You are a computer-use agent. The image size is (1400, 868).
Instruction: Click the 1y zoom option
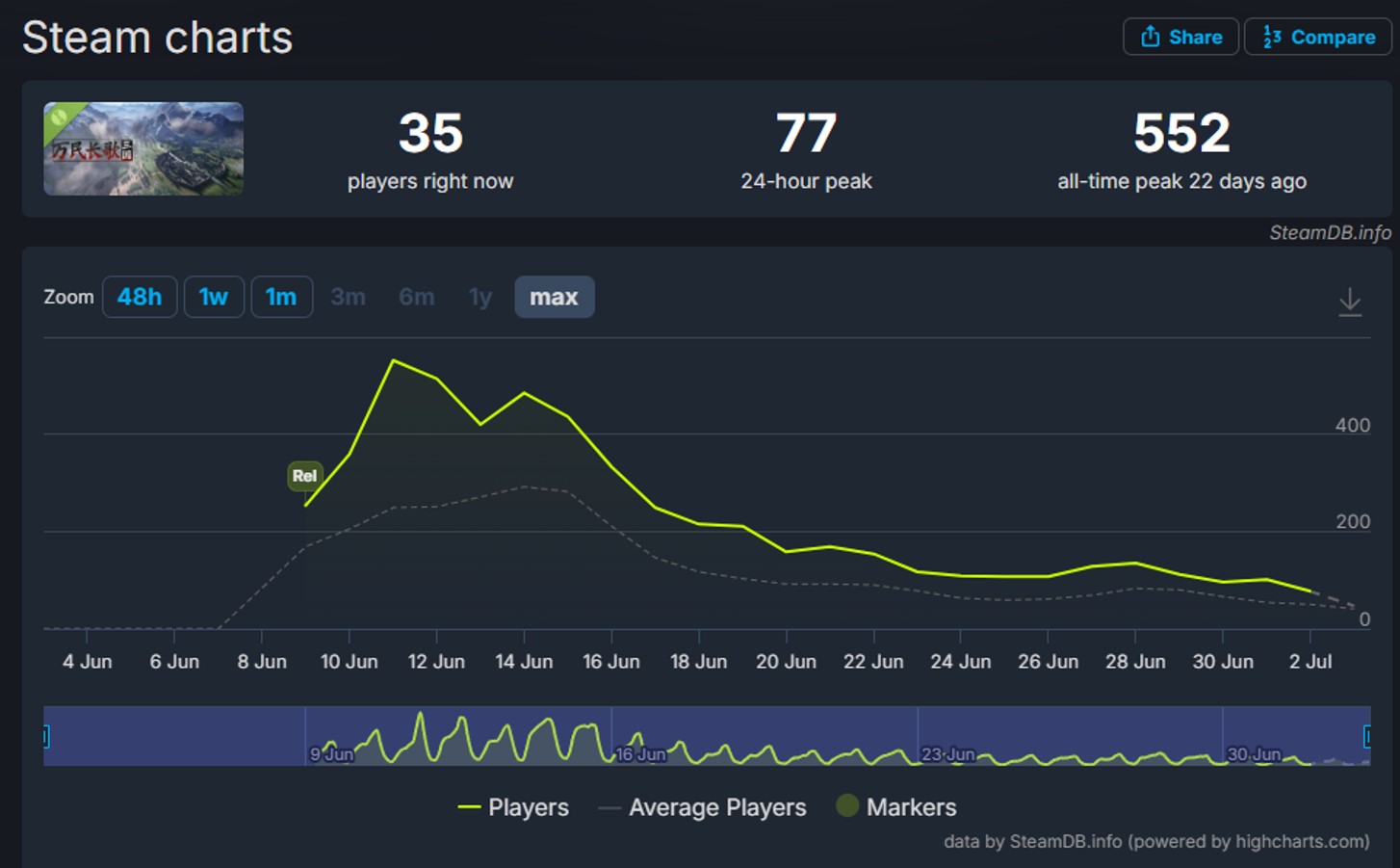pyautogui.click(x=480, y=297)
